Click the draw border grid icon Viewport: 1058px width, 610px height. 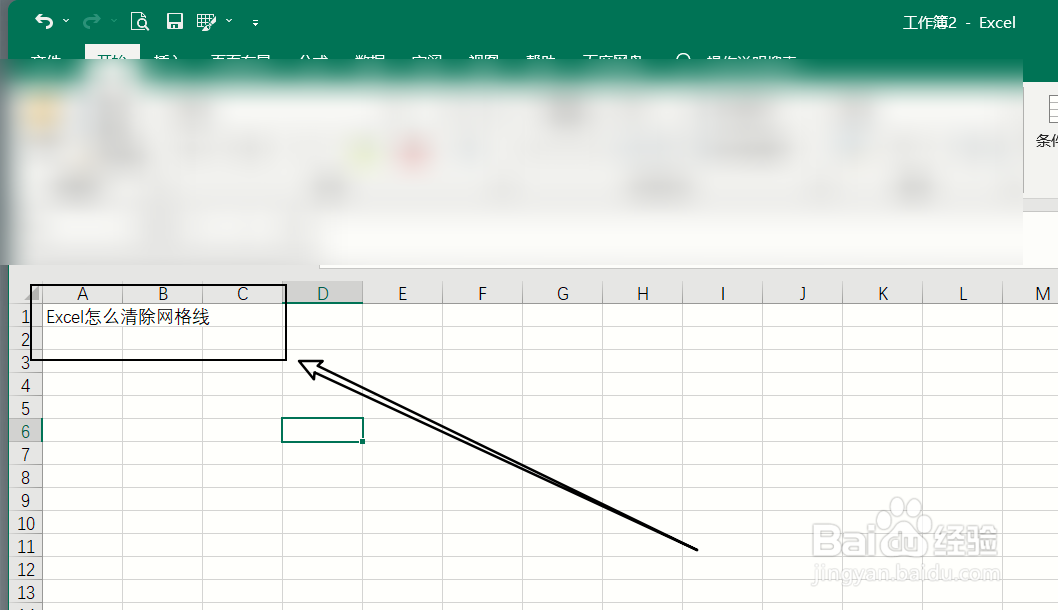(206, 22)
